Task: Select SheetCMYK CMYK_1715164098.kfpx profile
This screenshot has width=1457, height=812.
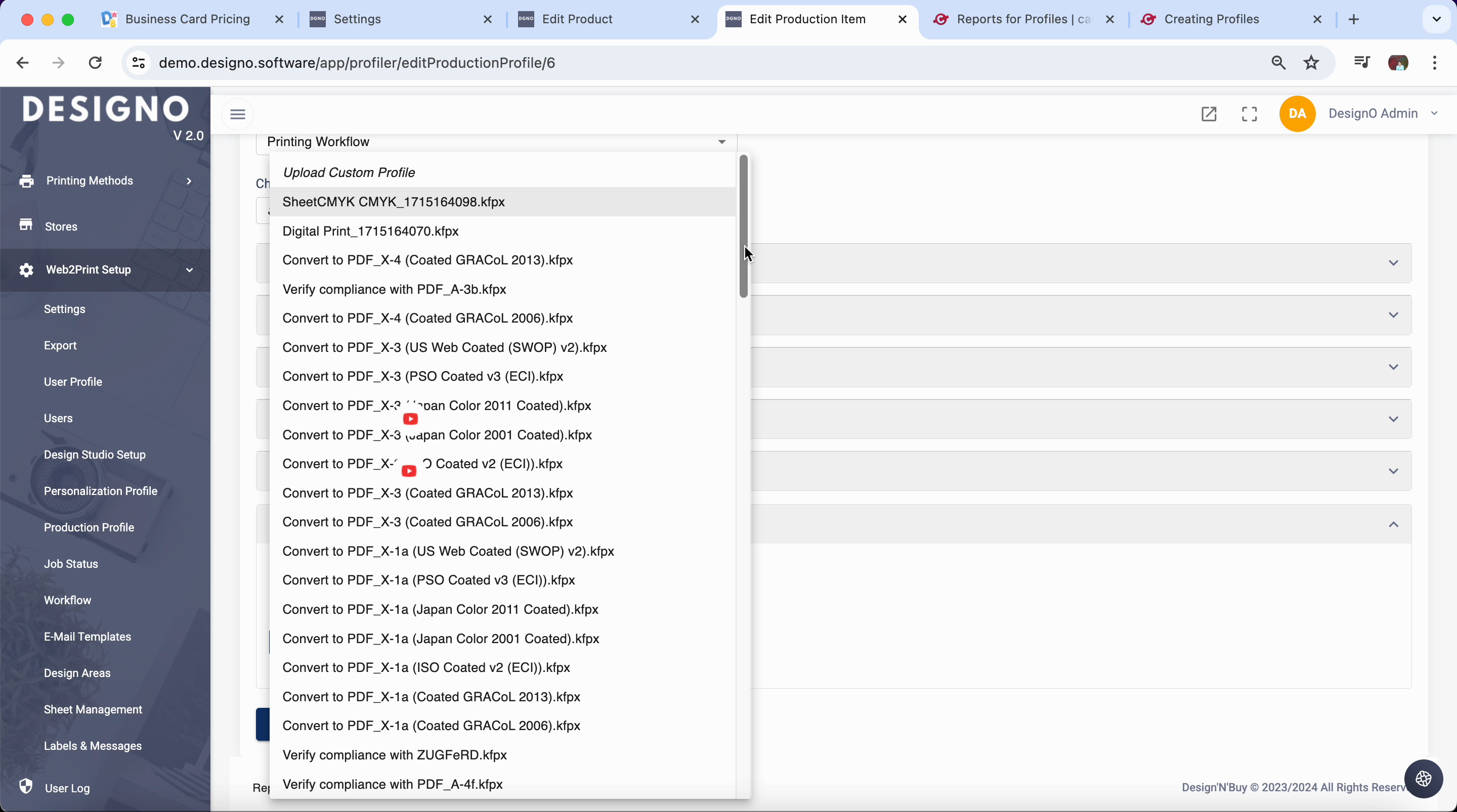Action: 394,202
